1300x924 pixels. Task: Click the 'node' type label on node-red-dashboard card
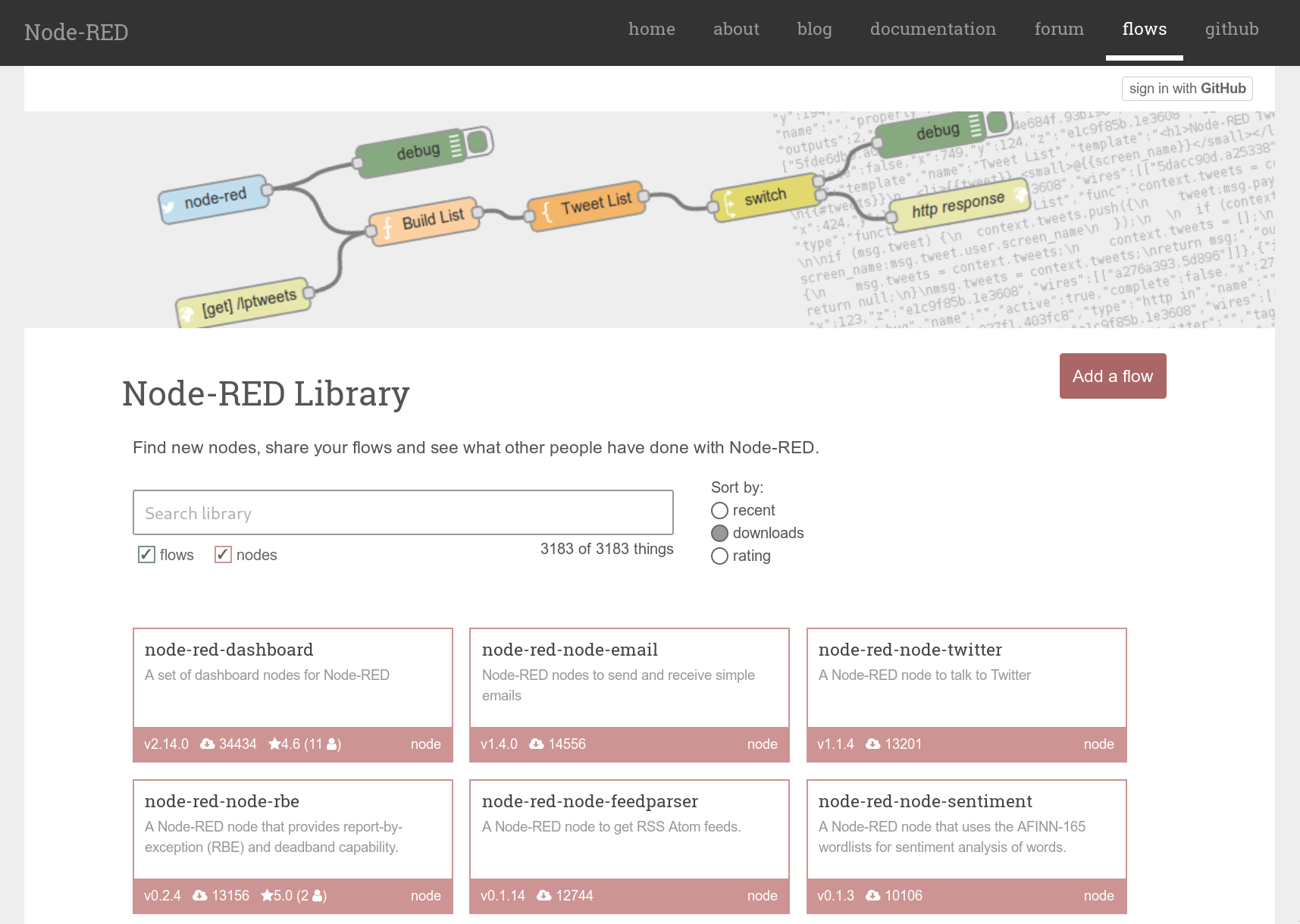426,744
